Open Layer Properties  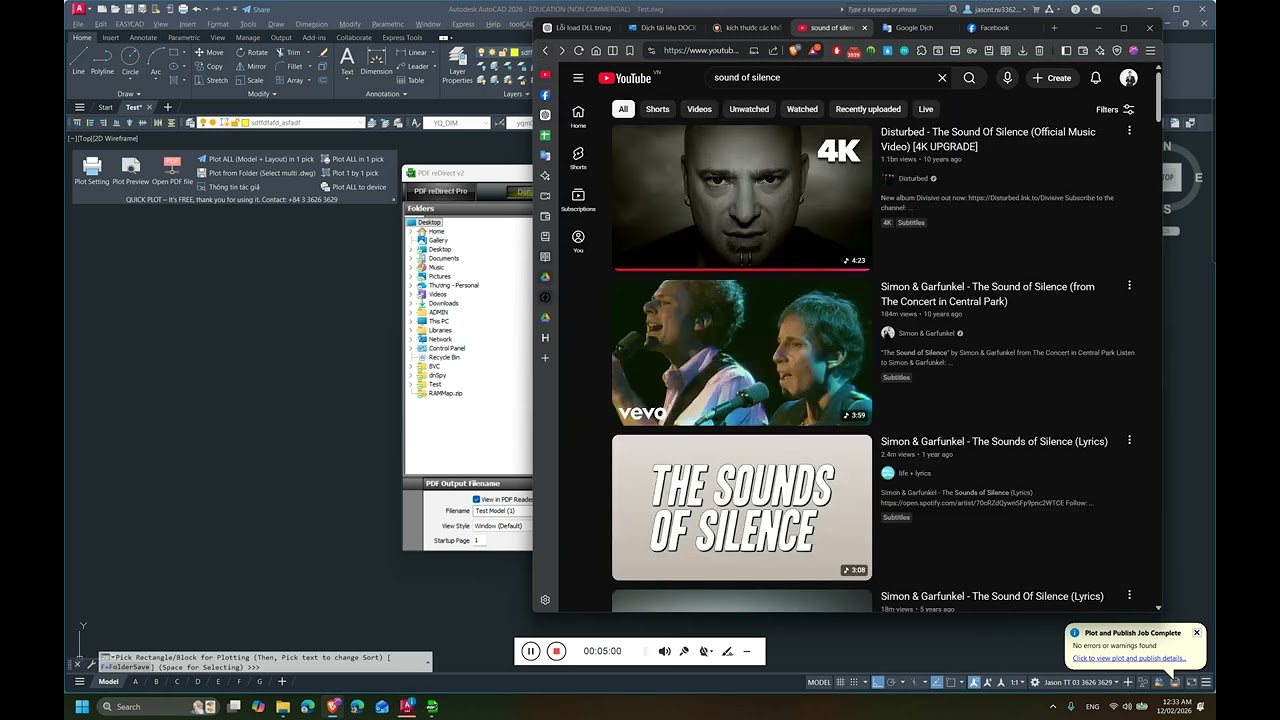pyautogui.click(x=457, y=64)
